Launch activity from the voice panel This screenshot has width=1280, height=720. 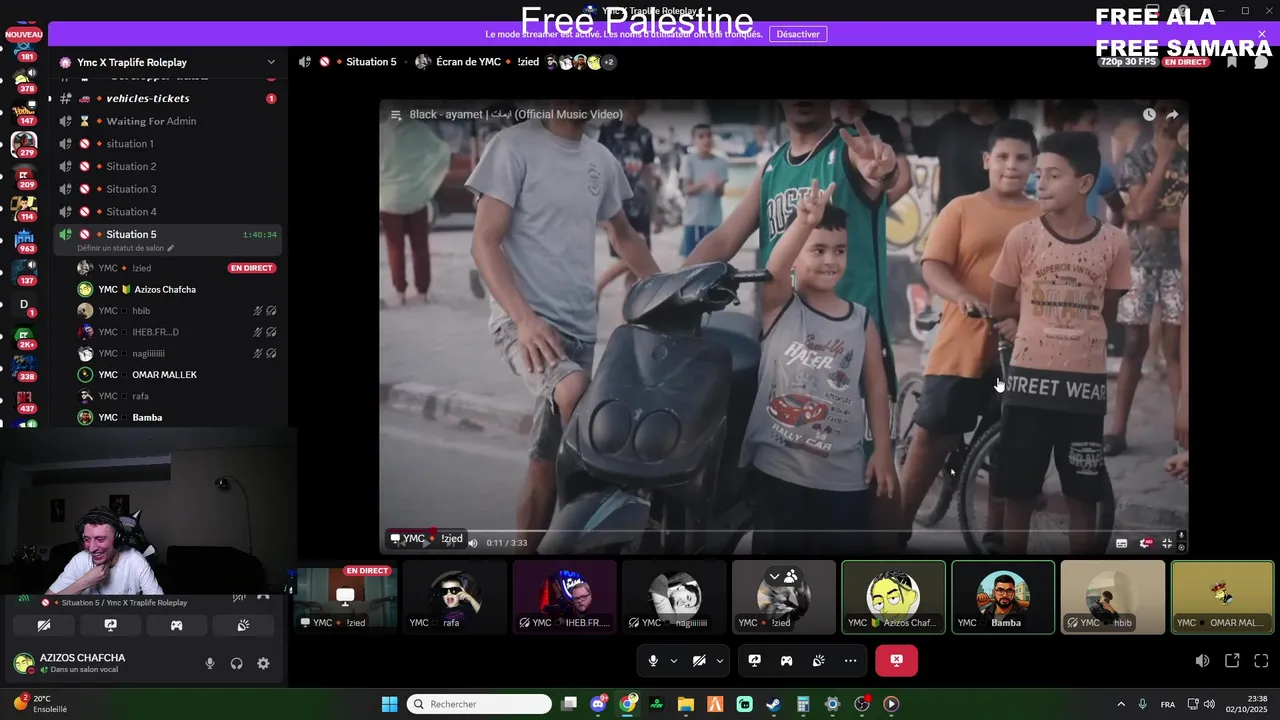pos(176,625)
